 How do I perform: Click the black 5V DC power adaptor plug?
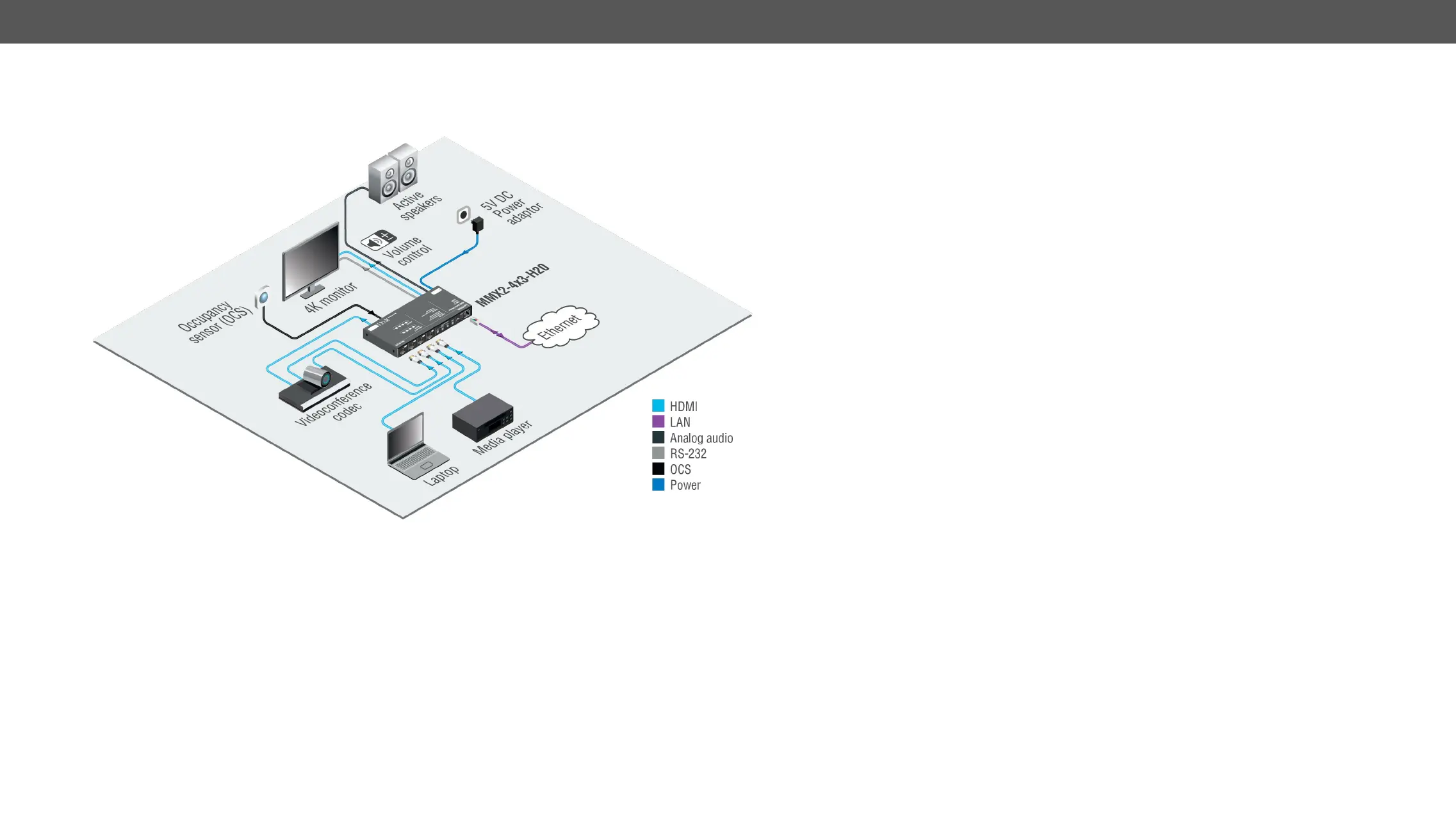click(477, 225)
